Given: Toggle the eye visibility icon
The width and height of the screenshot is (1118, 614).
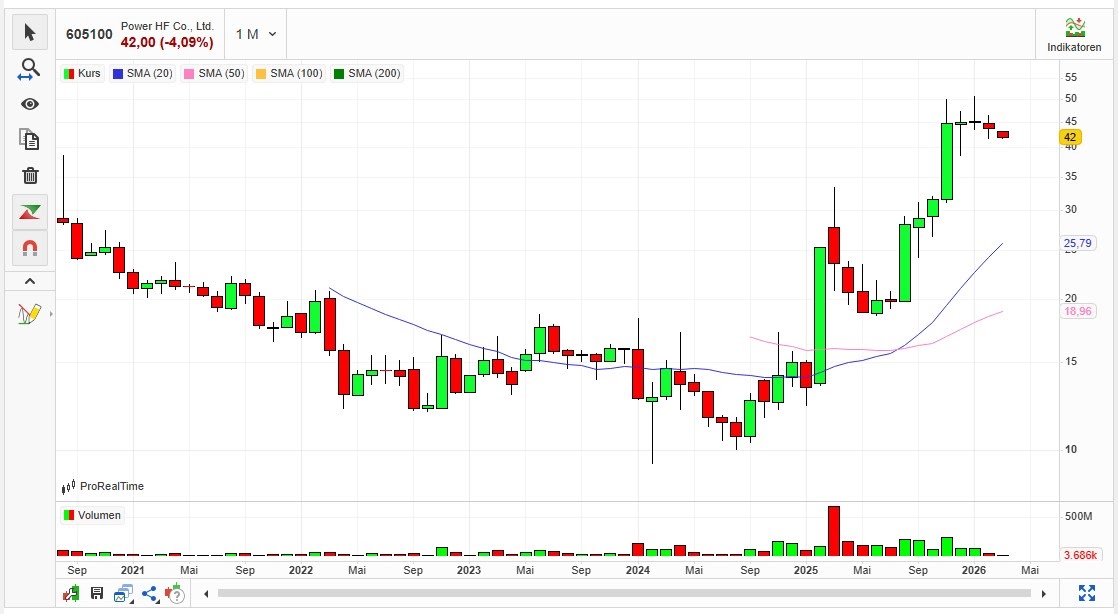Looking at the screenshot, I should coord(29,104).
